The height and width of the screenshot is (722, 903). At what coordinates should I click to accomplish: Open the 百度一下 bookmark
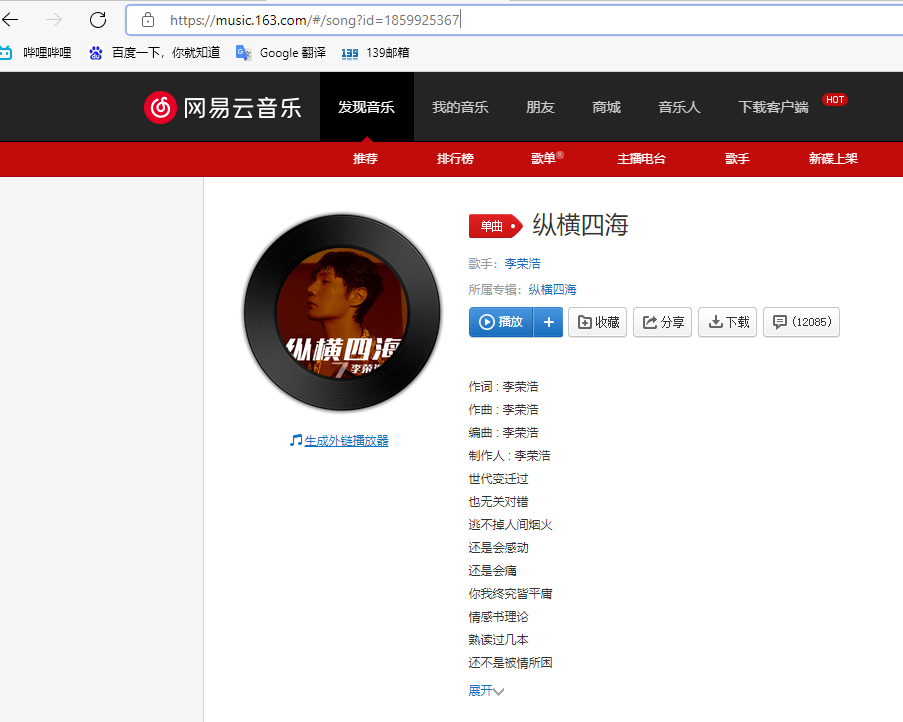pyautogui.click(x=154, y=53)
